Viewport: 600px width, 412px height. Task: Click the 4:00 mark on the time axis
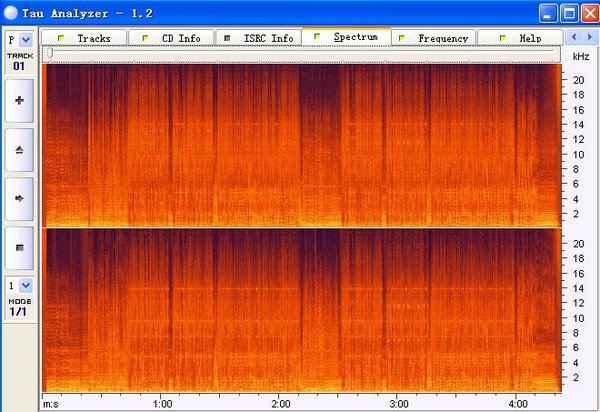point(518,404)
